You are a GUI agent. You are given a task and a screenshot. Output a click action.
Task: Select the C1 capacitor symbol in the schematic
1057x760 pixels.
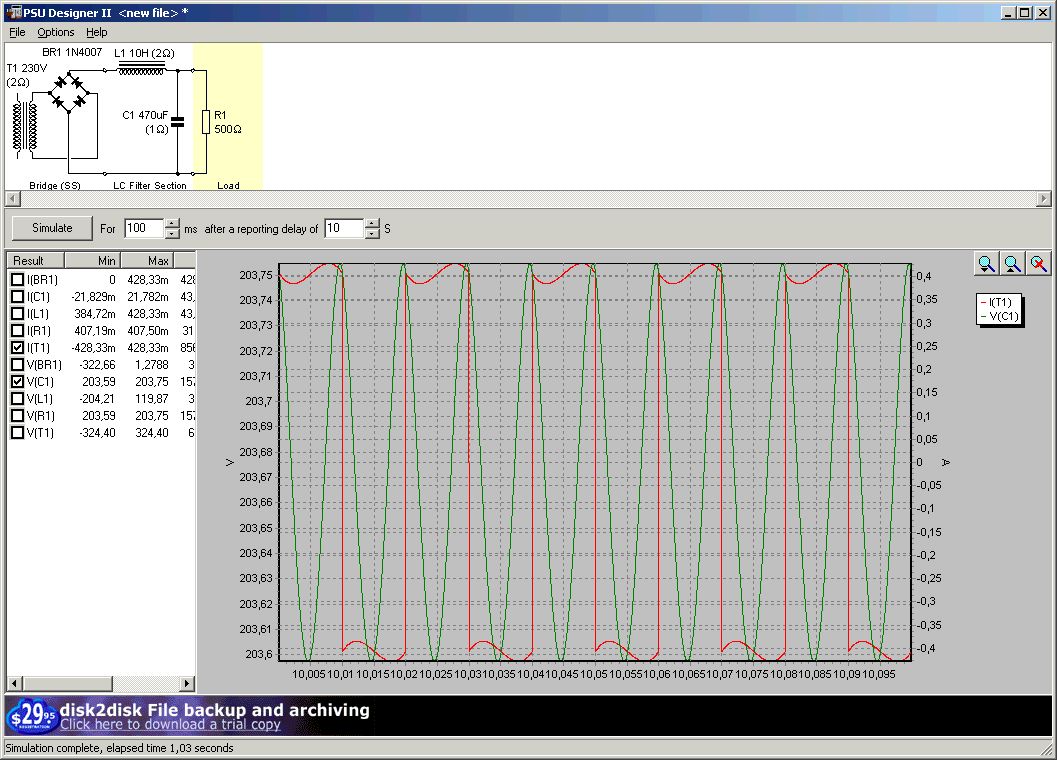pyautogui.click(x=178, y=122)
